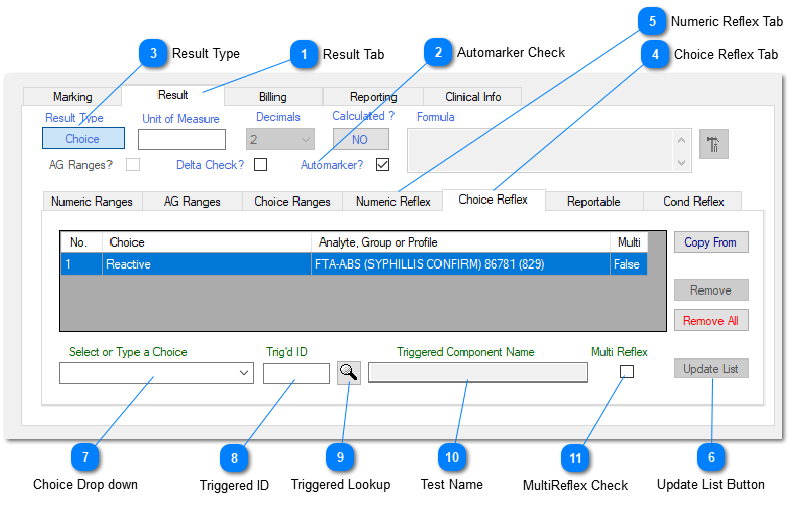The image size is (799, 509).
Task: Open the Choice Ranges tab
Action: (x=292, y=201)
